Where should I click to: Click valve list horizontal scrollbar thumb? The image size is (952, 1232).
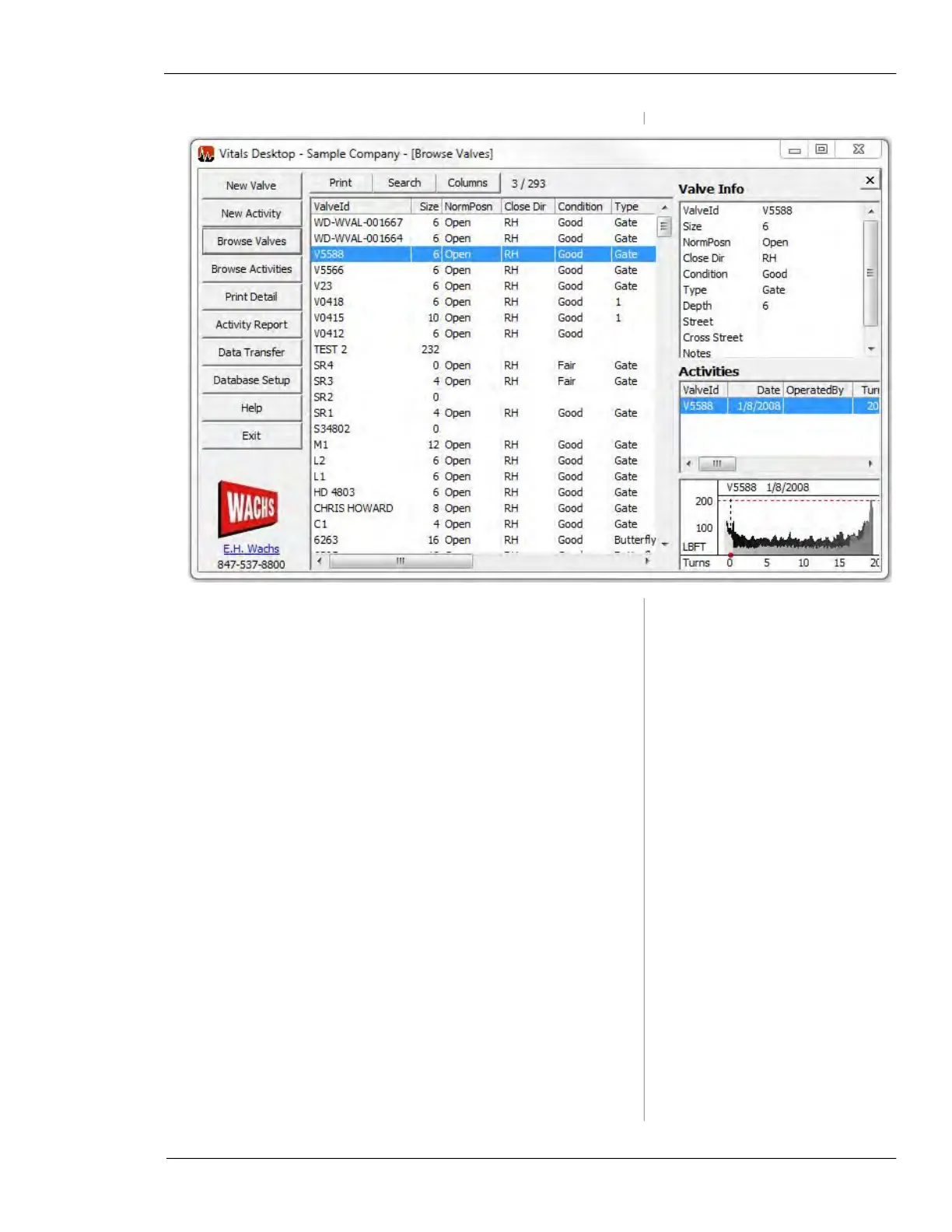pyautogui.click(x=401, y=561)
